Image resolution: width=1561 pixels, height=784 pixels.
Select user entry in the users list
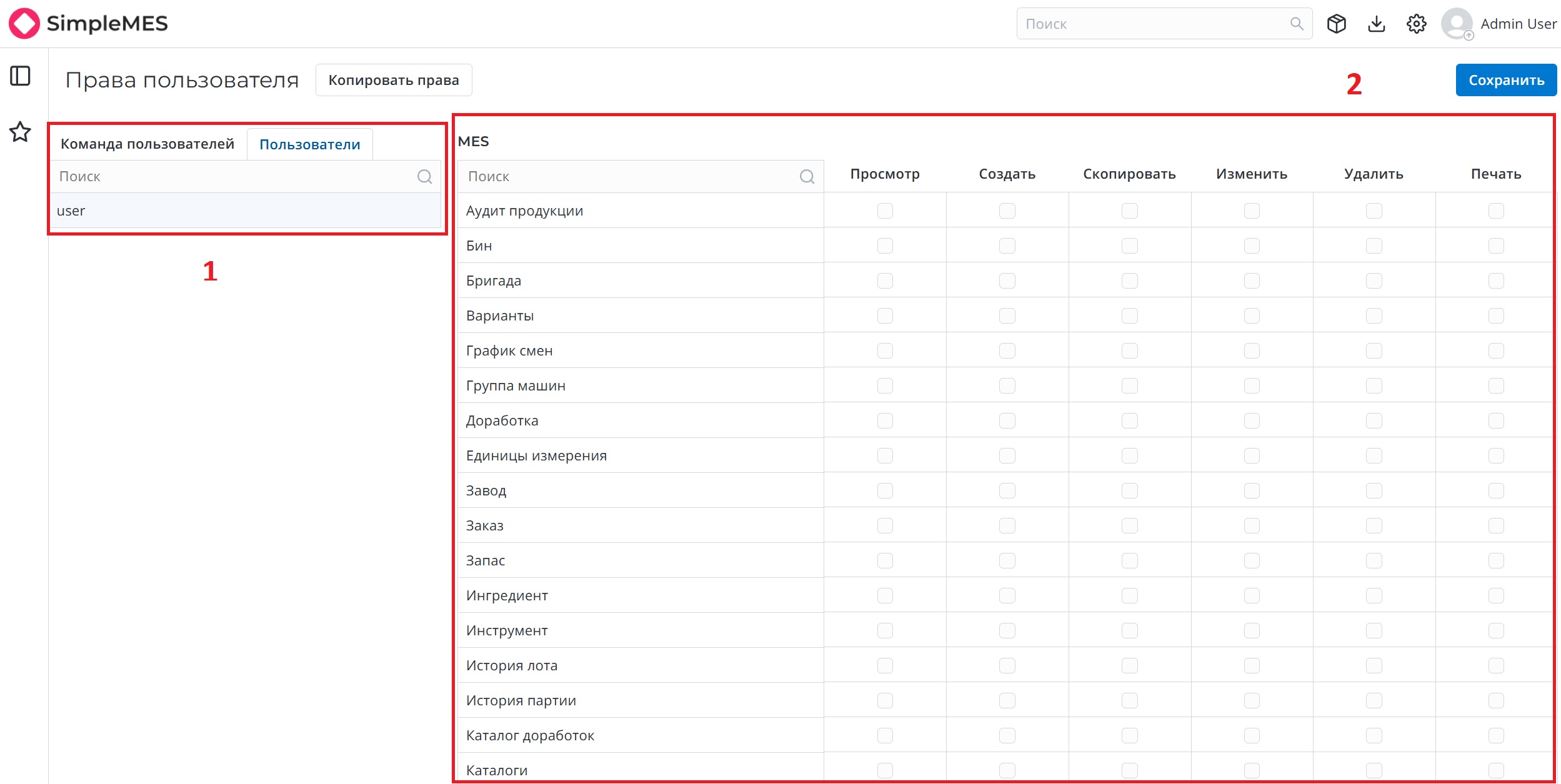tap(246, 211)
